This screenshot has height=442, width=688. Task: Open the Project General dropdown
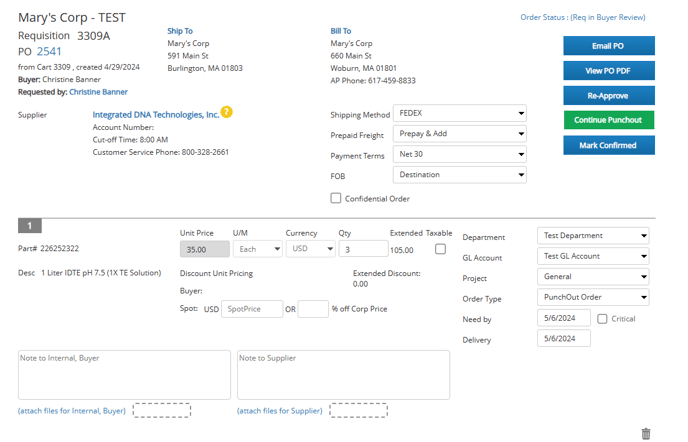point(593,277)
